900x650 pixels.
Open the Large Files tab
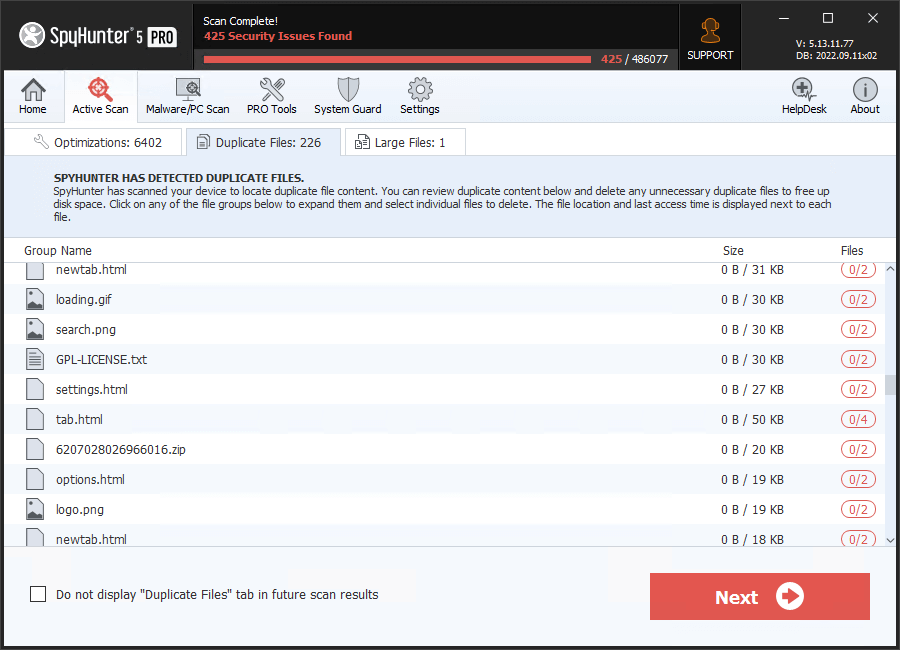pos(404,141)
